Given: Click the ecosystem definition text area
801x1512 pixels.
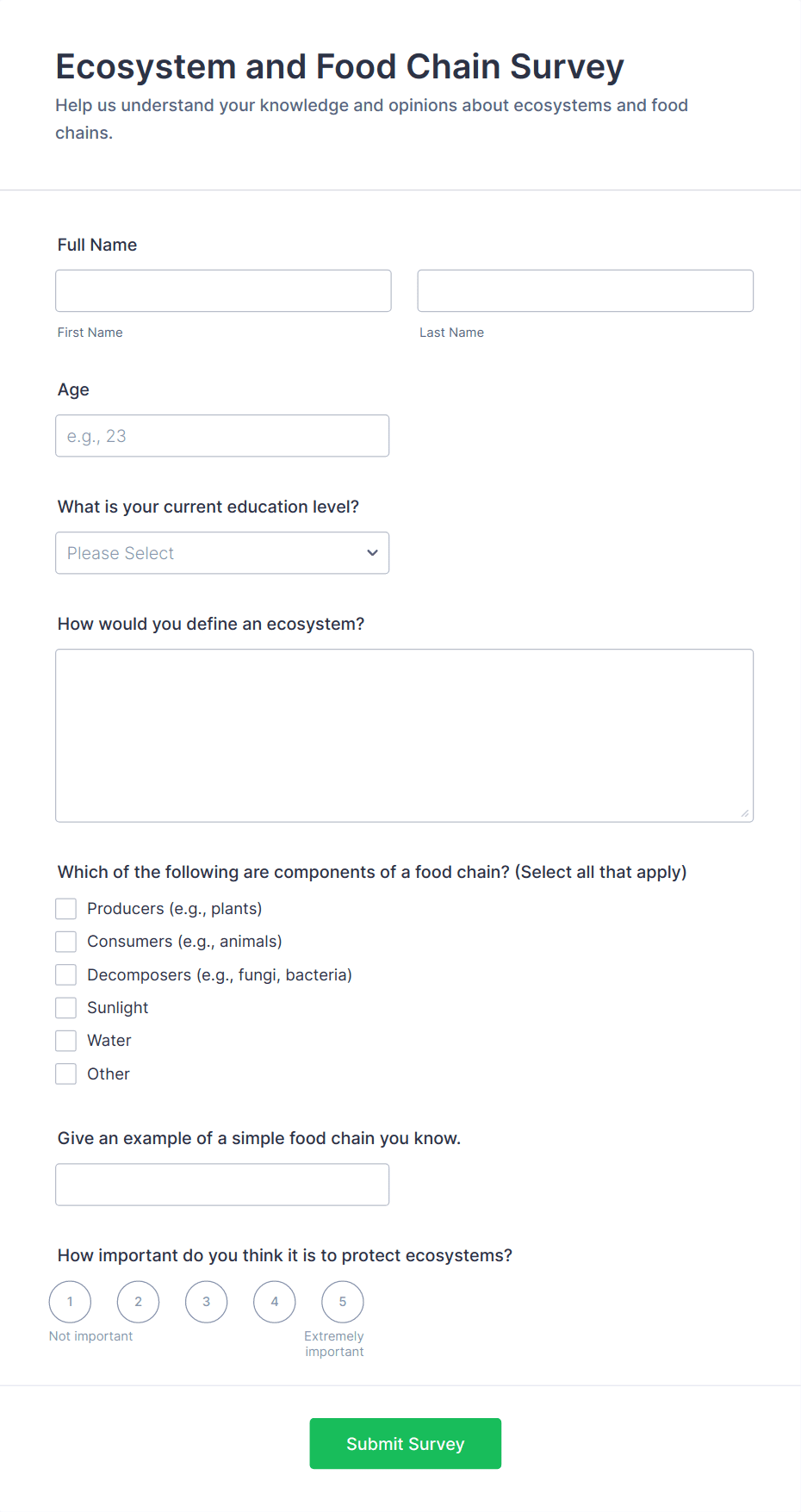Looking at the screenshot, I should [x=404, y=736].
